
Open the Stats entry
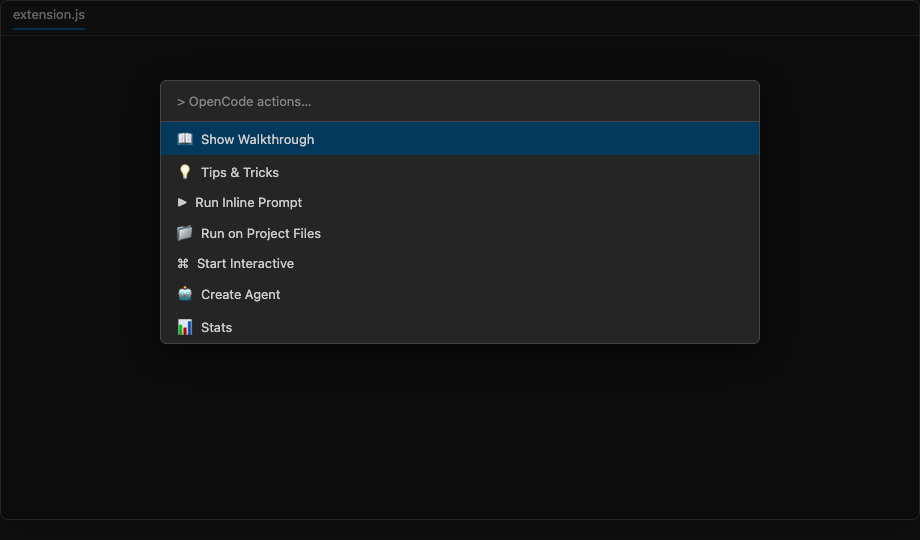[459, 327]
